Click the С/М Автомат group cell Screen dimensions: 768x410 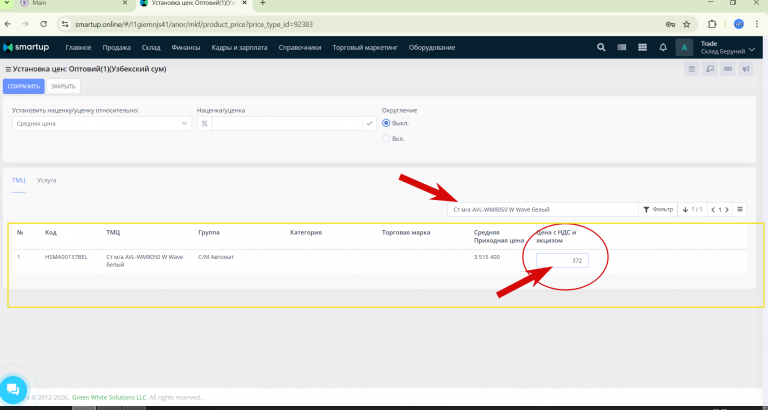tap(216, 257)
